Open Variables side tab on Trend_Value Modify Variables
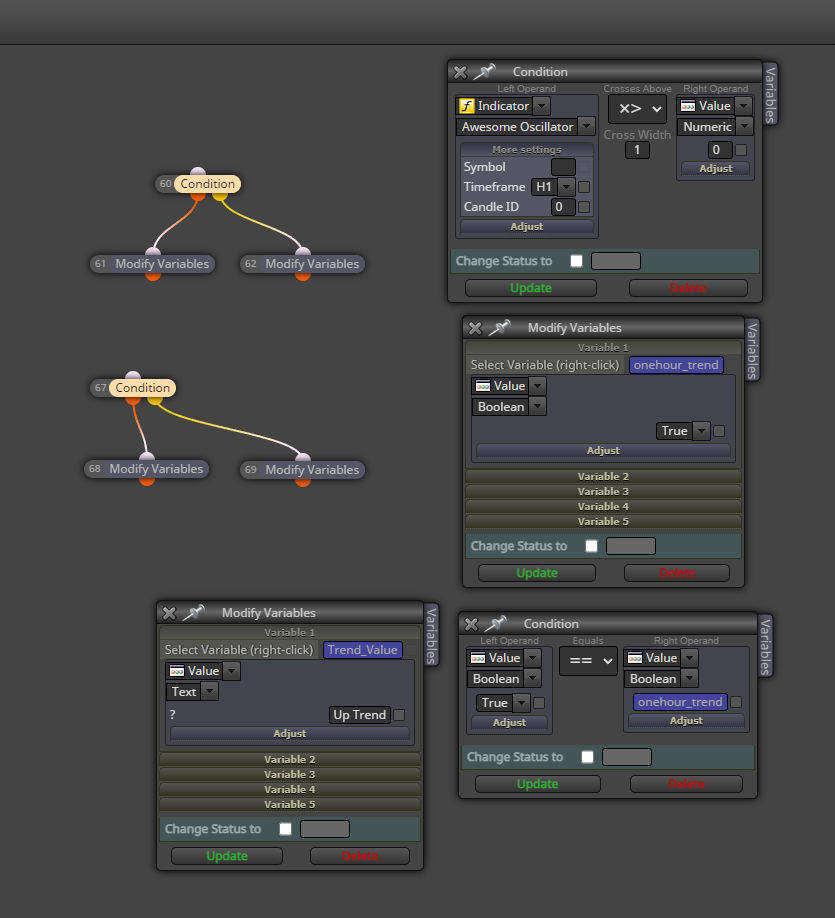 coord(432,635)
